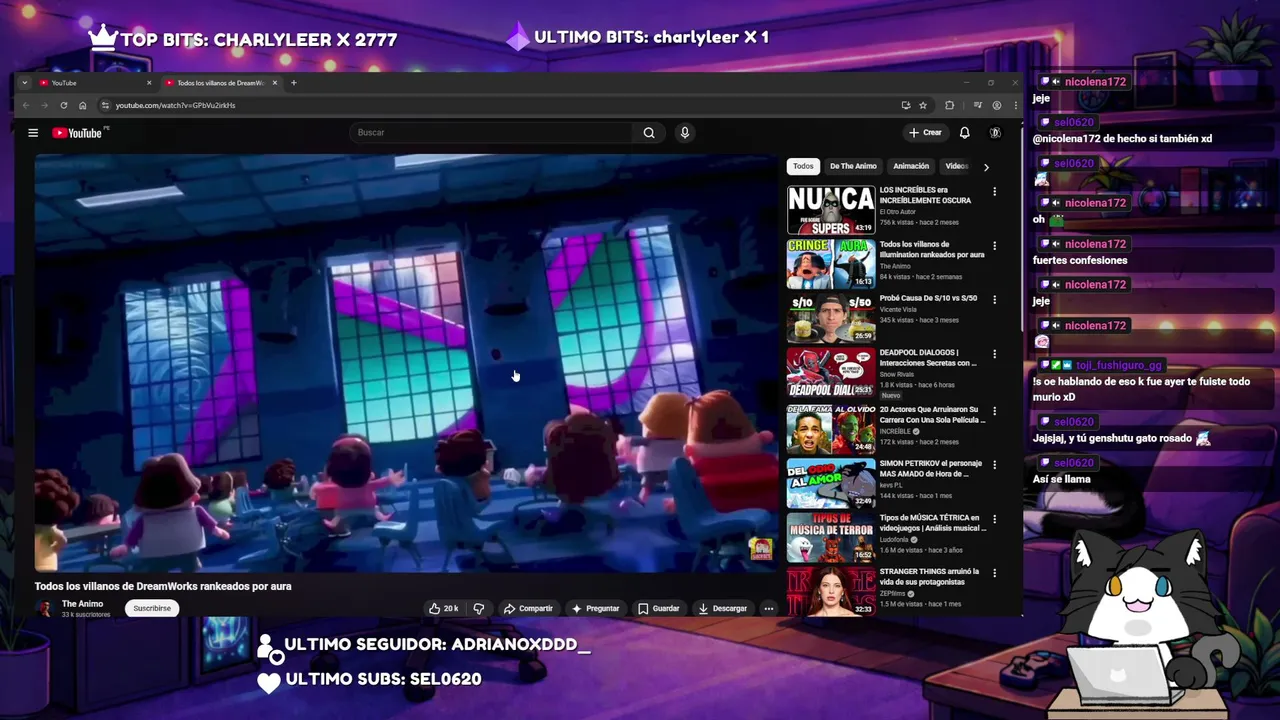1280x720 pixels.
Task: Open DEL ODIO AL AMOR thumbnail
Action: pyautogui.click(x=831, y=483)
